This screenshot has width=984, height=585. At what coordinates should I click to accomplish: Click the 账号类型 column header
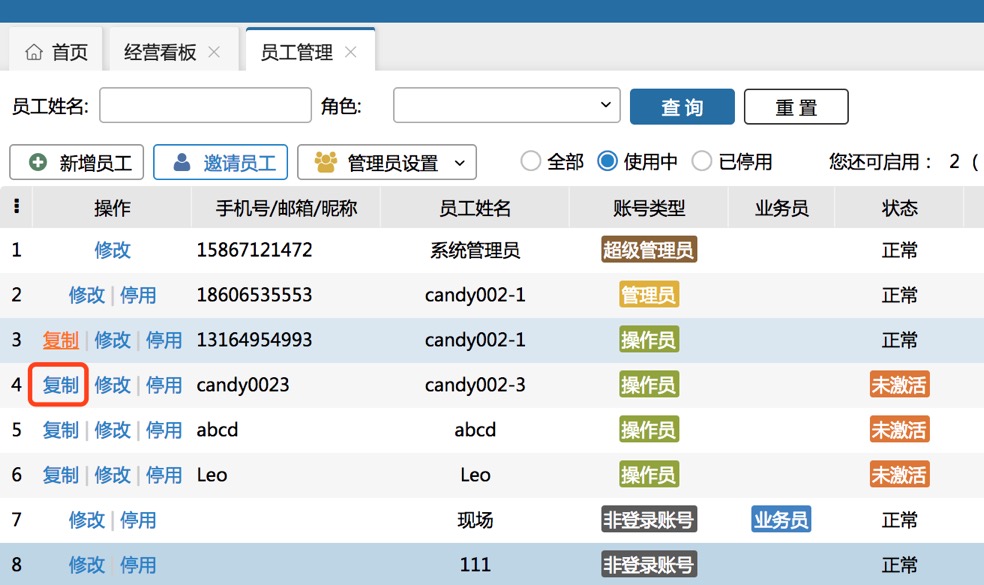click(x=649, y=208)
